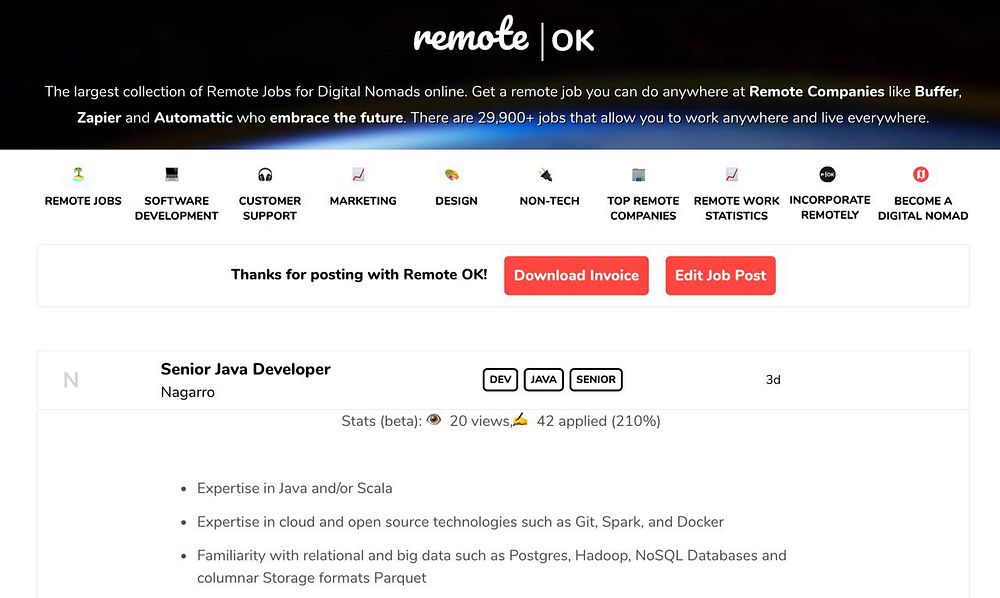The image size is (1000, 598).
Task: Go to the Design jobs category
Action: (x=456, y=201)
